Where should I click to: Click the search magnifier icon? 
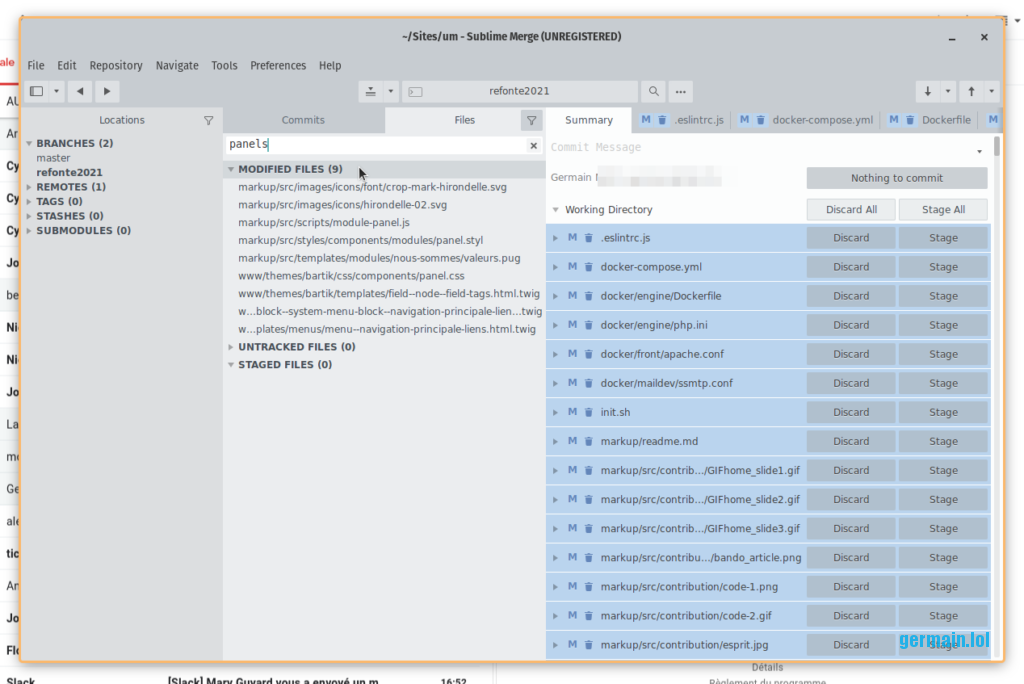653,91
